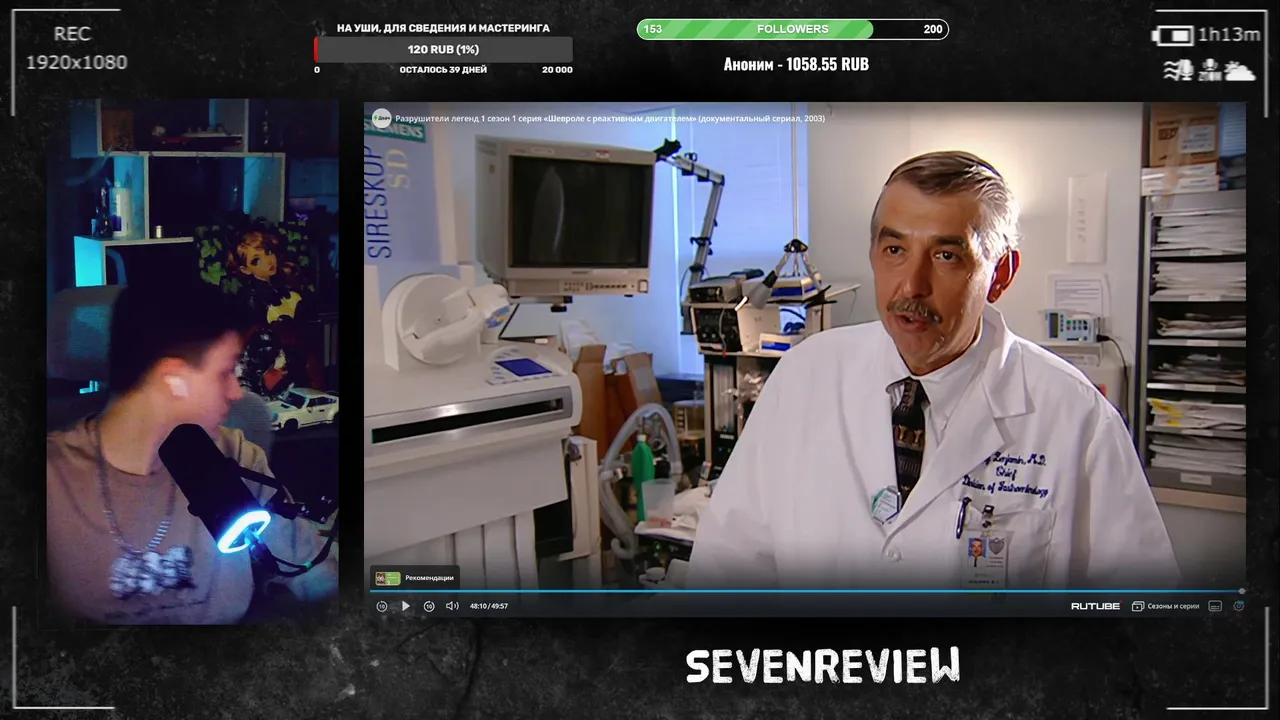
Task: Click the streamer webcam feed
Action: (192, 361)
